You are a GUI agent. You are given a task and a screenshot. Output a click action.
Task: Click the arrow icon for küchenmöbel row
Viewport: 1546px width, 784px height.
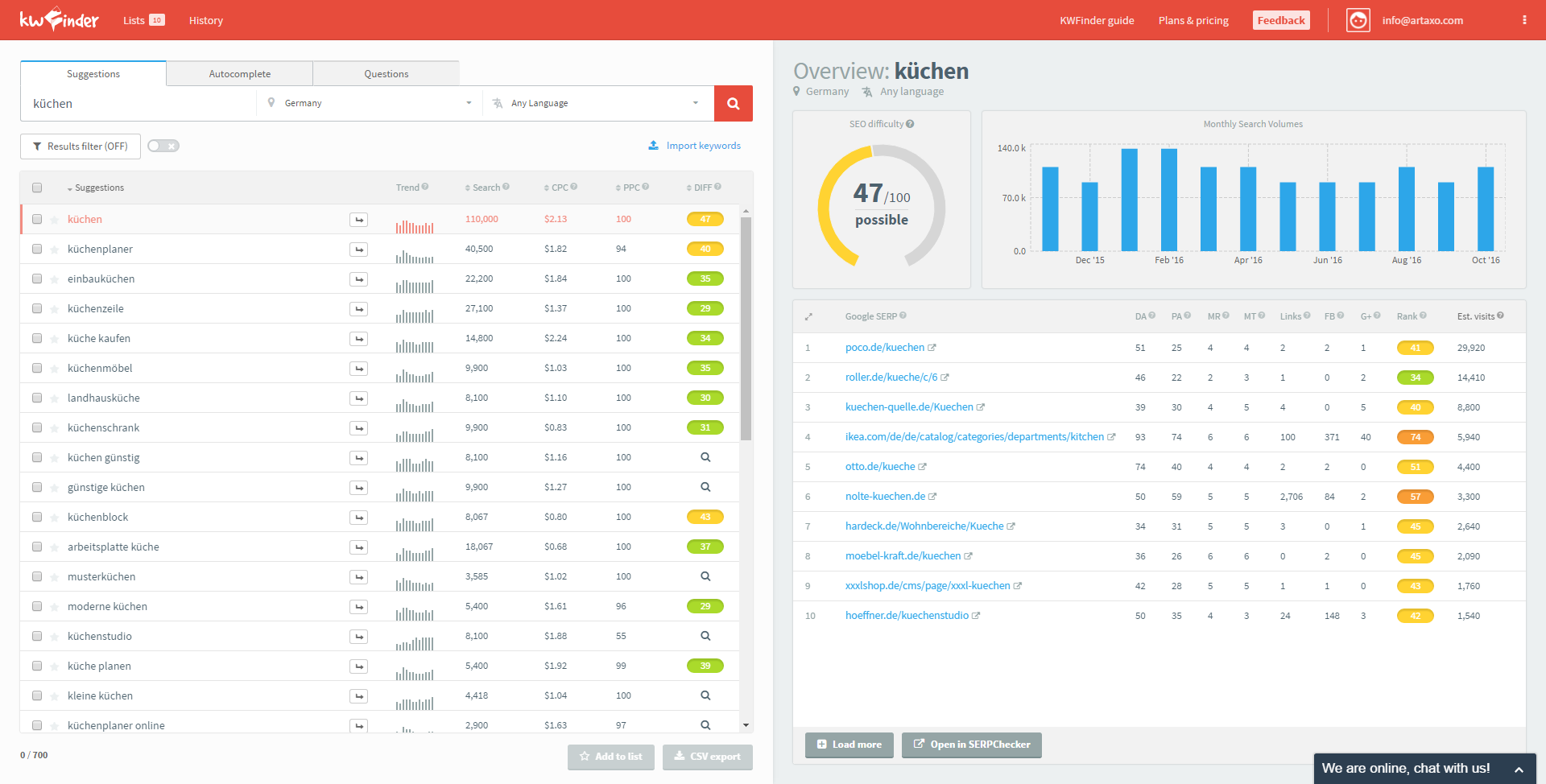358,369
